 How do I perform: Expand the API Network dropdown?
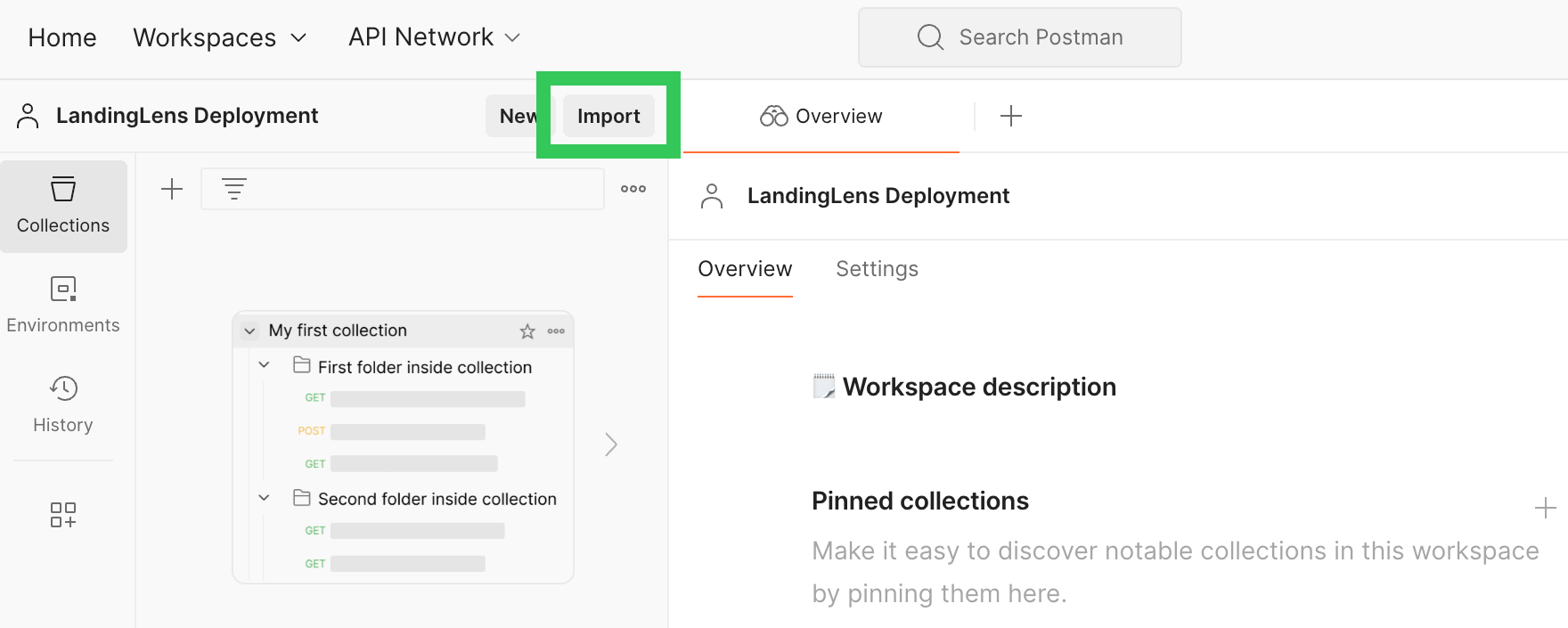(434, 37)
